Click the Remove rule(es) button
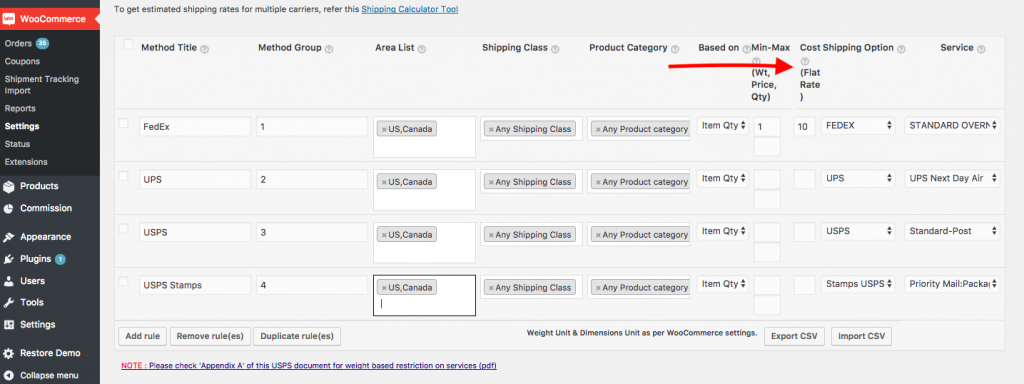The image size is (1024, 384). [x=210, y=336]
